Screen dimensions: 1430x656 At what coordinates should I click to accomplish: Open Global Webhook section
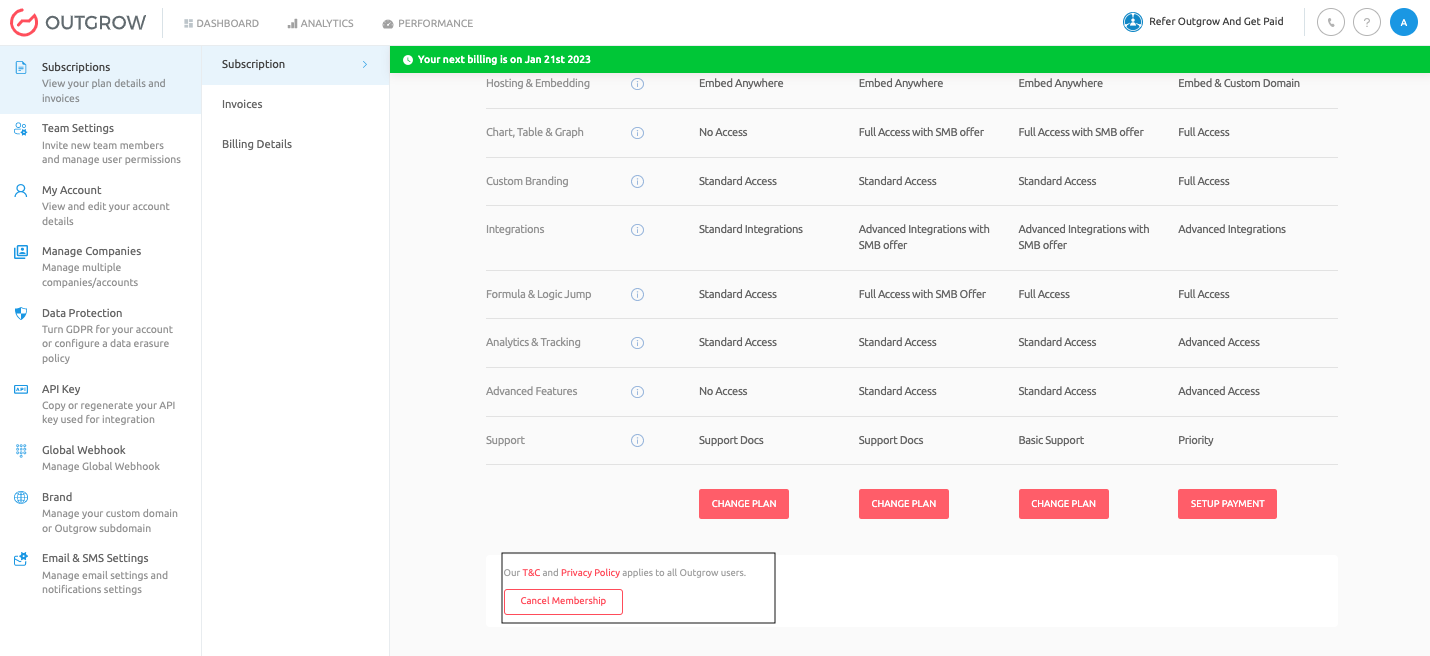tap(100, 458)
